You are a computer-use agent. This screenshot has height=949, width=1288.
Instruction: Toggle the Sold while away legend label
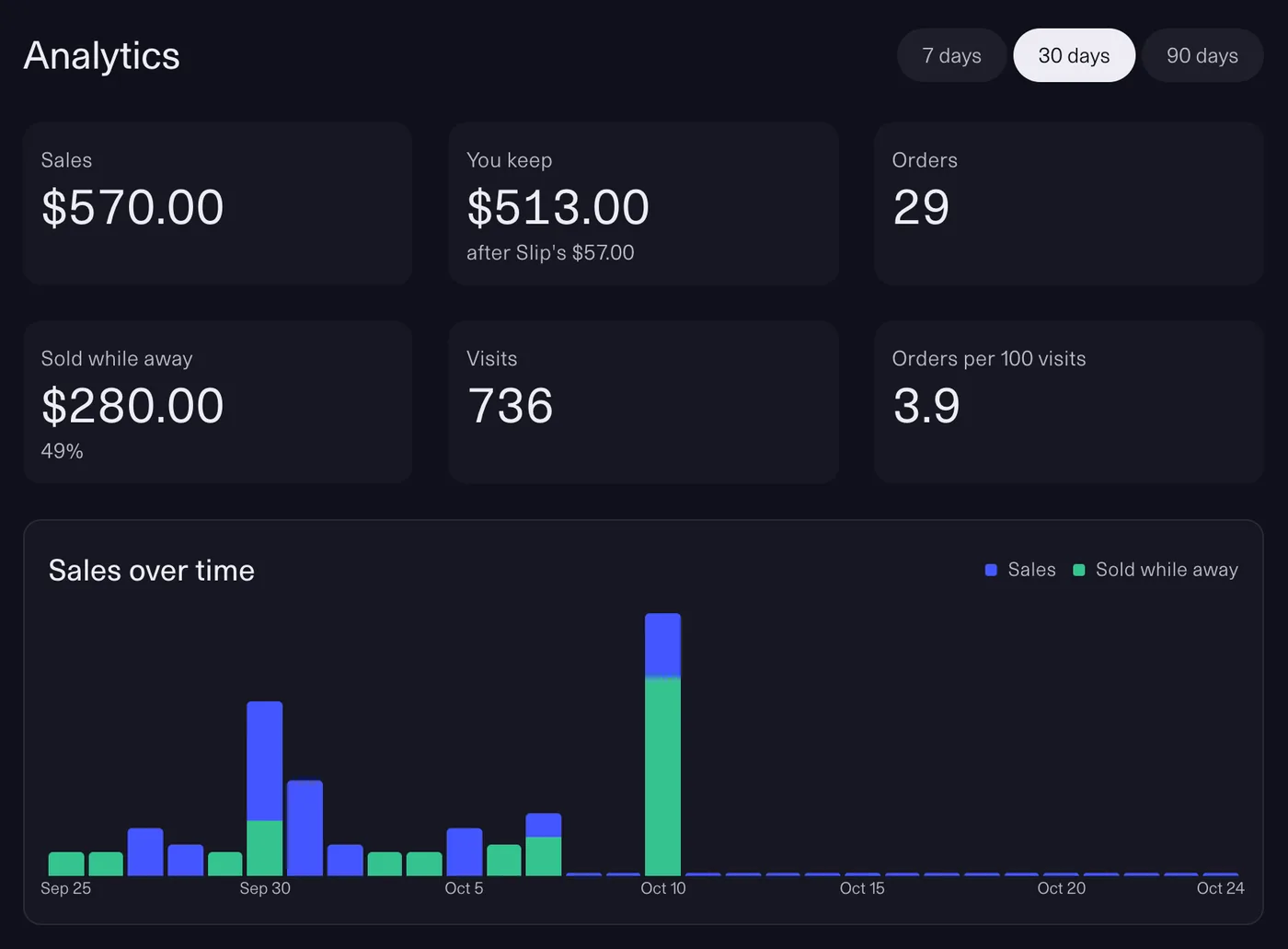click(x=1167, y=570)
